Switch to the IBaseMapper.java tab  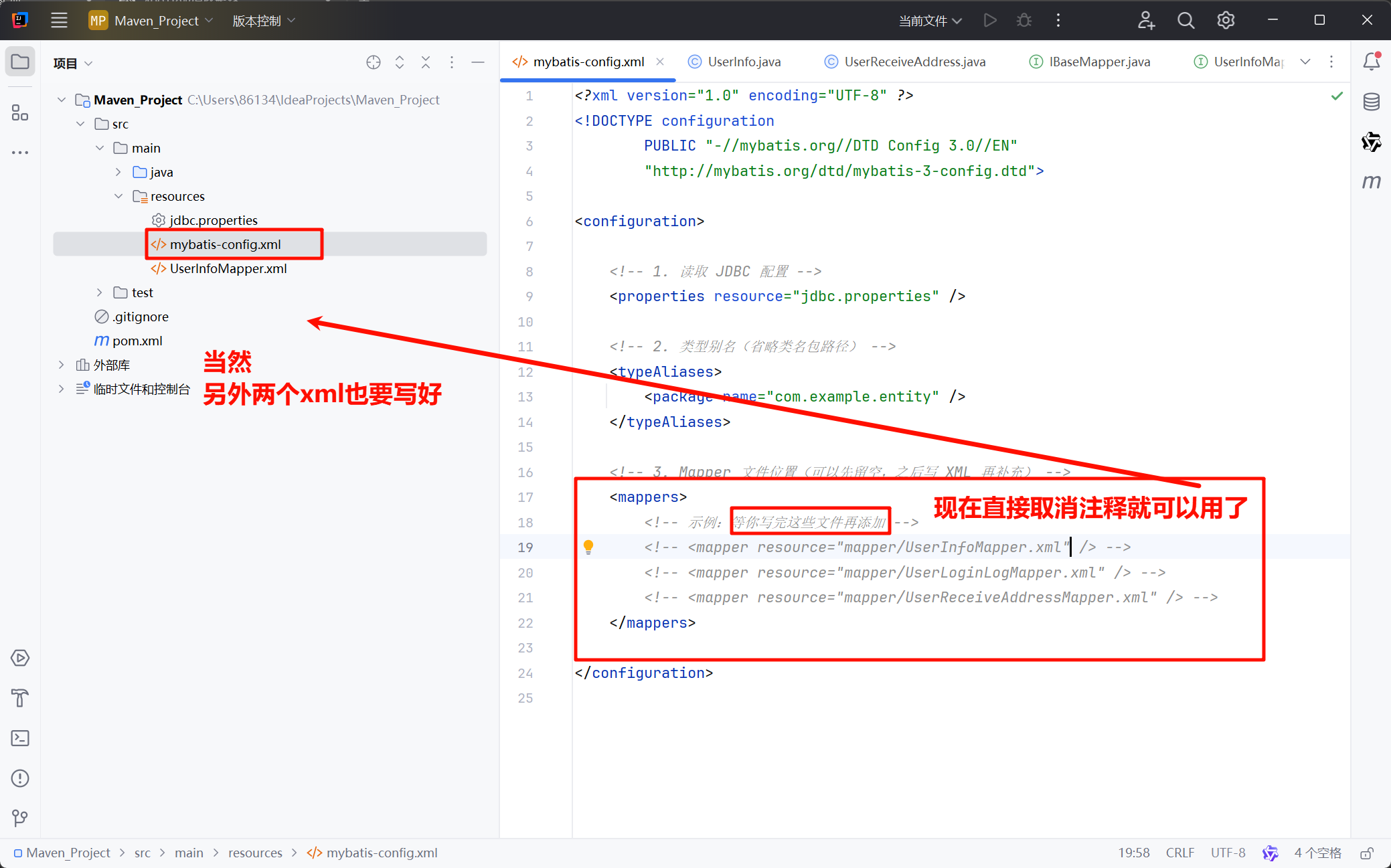[x=1098, y=62]
